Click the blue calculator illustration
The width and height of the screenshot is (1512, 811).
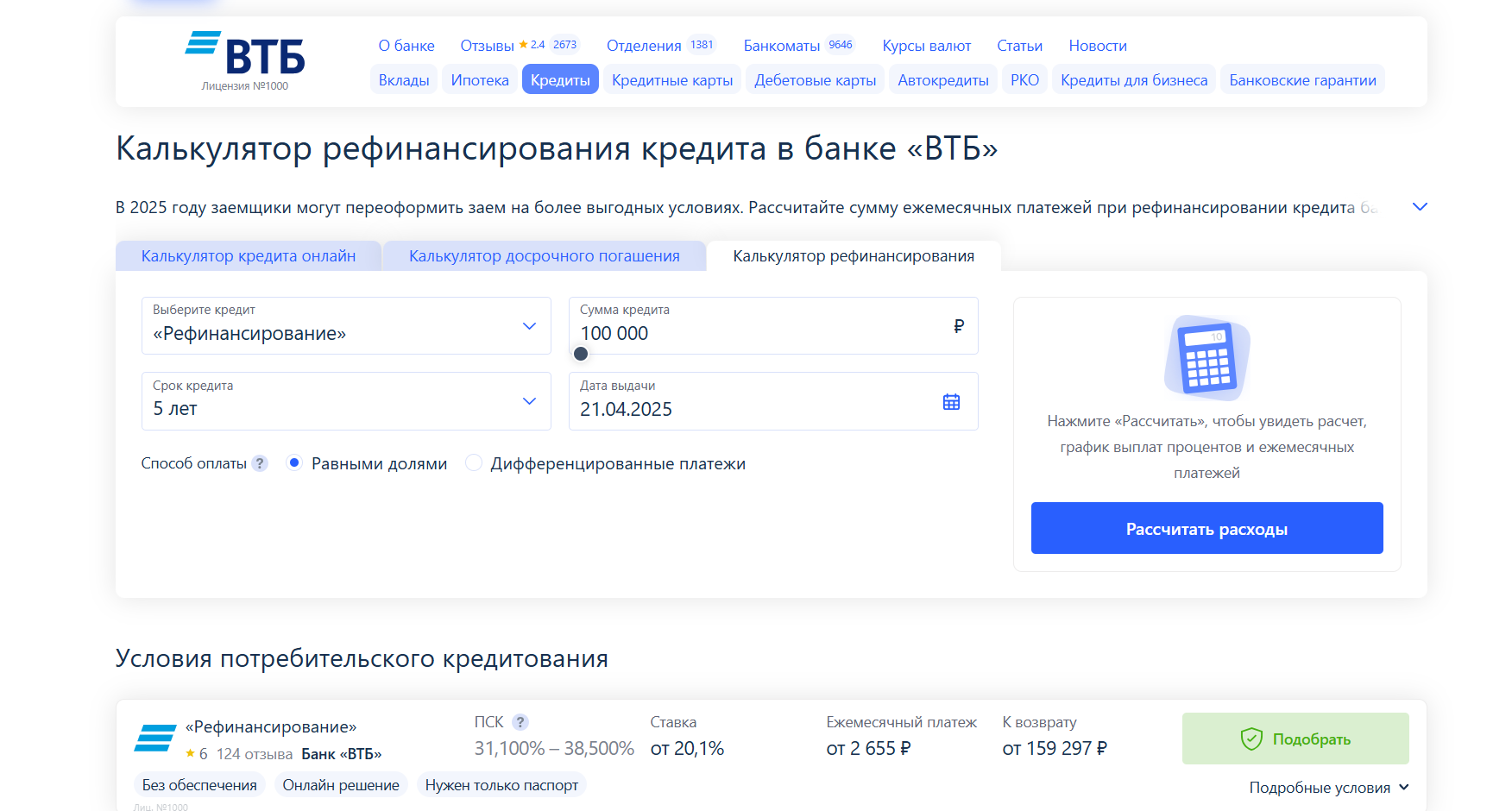pos(1206,357)
